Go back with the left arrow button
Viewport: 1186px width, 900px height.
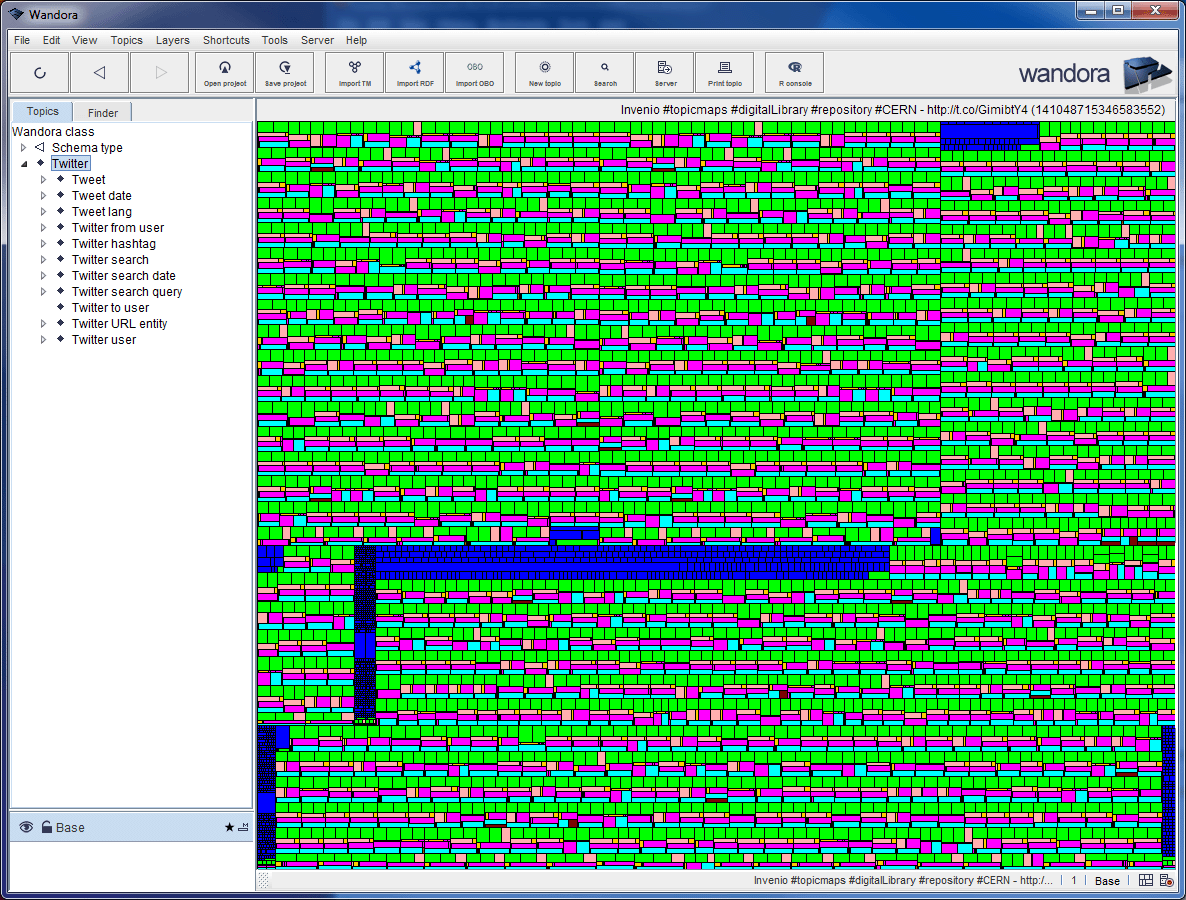click(x=99, y=72)
